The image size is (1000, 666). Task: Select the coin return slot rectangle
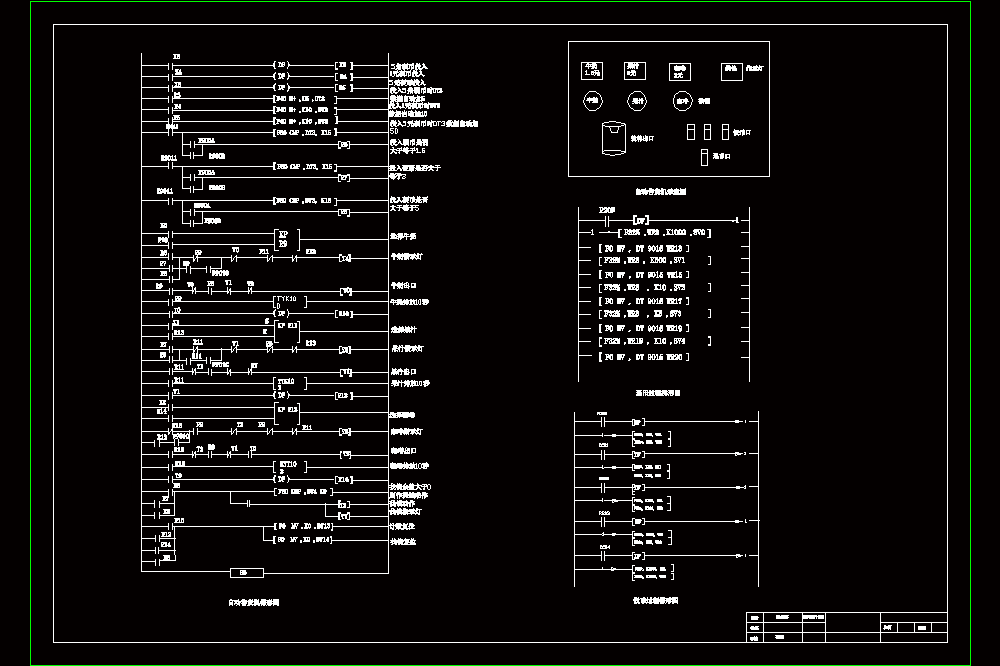(x=704, y=158)
